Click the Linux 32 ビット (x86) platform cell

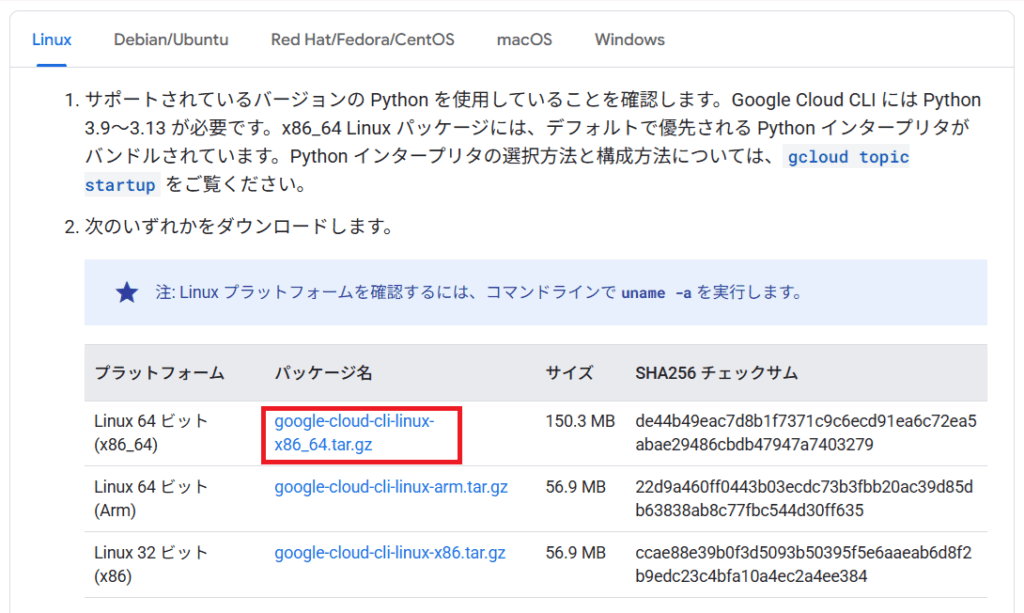pyautogui.click(x=151, y=564)
